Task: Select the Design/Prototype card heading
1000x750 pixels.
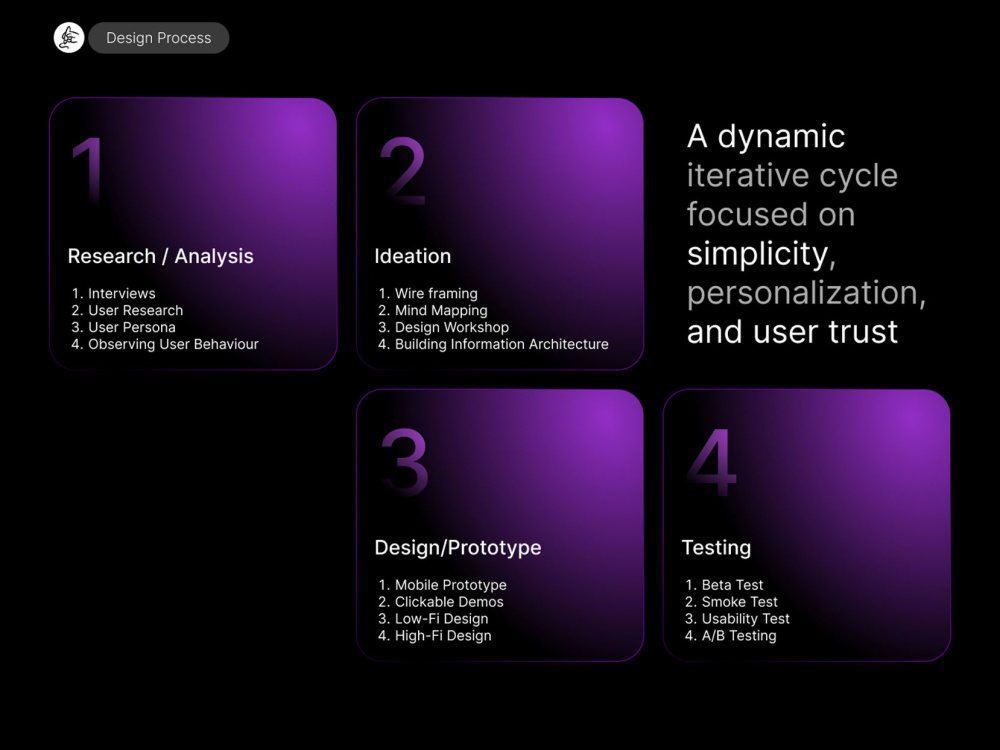Action: click(x=458, y=547)
